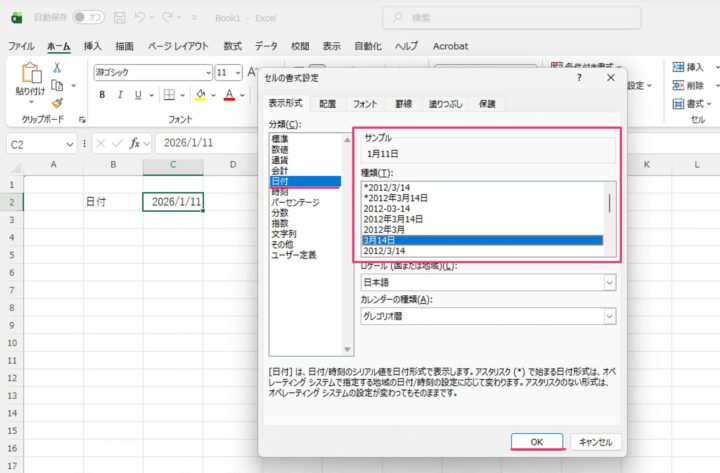720x473 pixels.
Task: Click the Cut scissors icon
Action: 58,67
